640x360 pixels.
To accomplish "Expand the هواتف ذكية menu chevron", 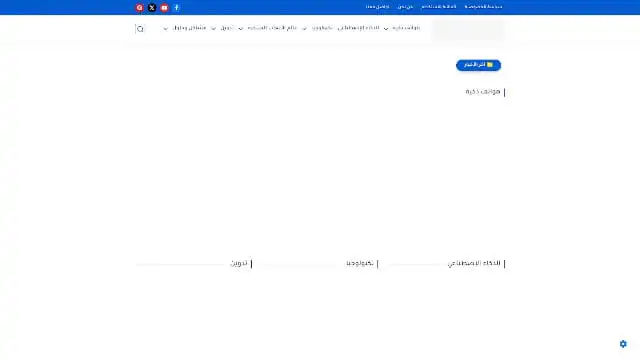I will pyautogui.click(x=386, y=28).
